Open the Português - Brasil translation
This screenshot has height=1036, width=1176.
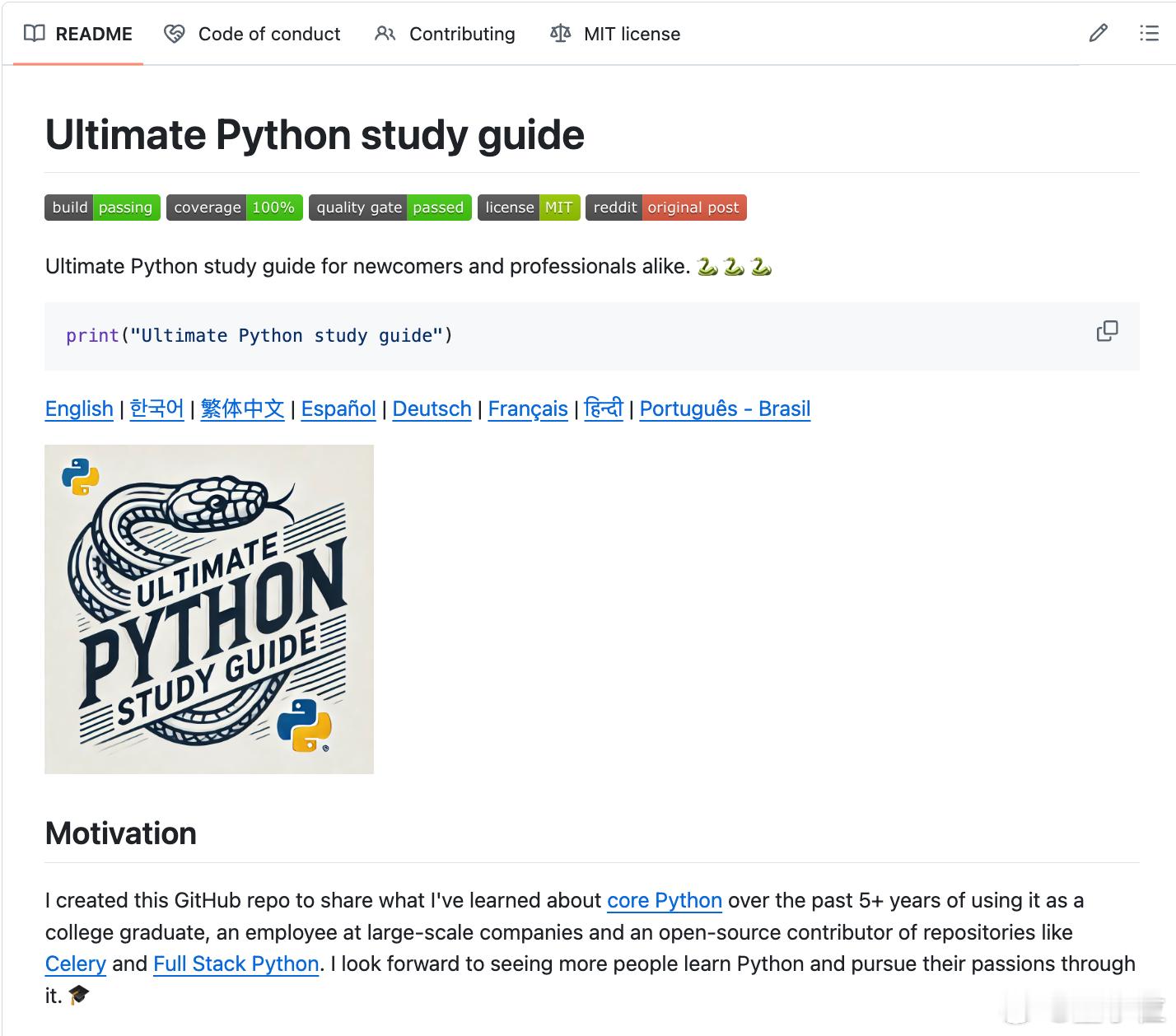point(724,408)
